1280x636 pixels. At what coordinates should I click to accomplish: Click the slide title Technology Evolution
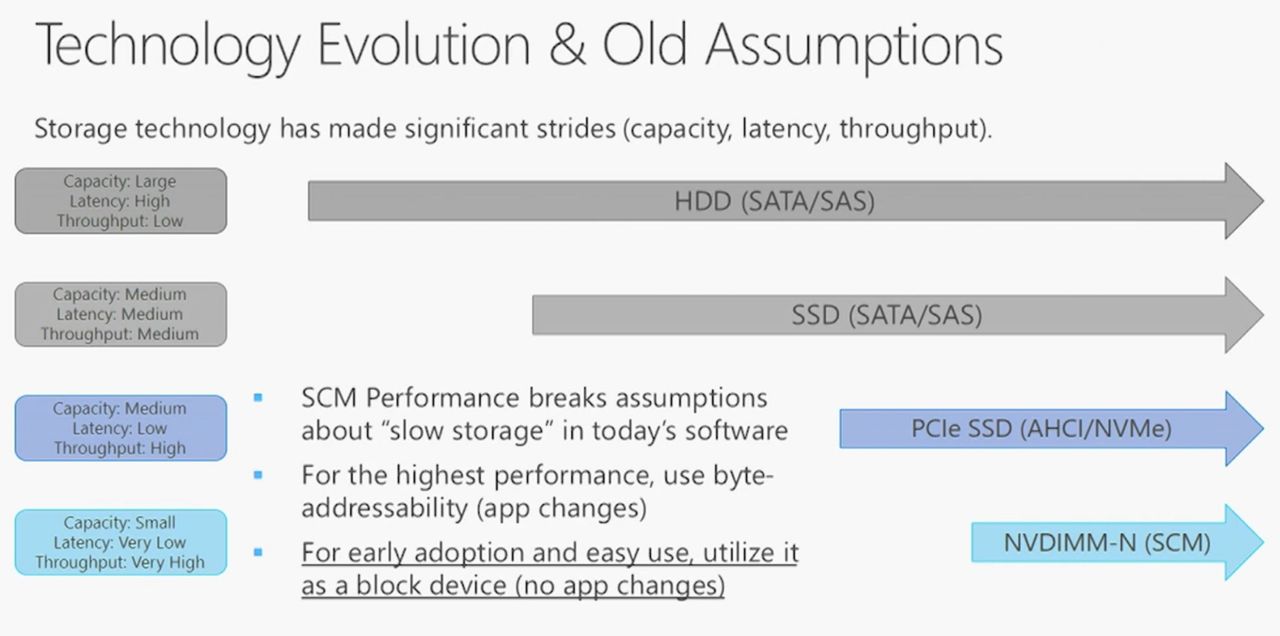(x=518, y=46)
